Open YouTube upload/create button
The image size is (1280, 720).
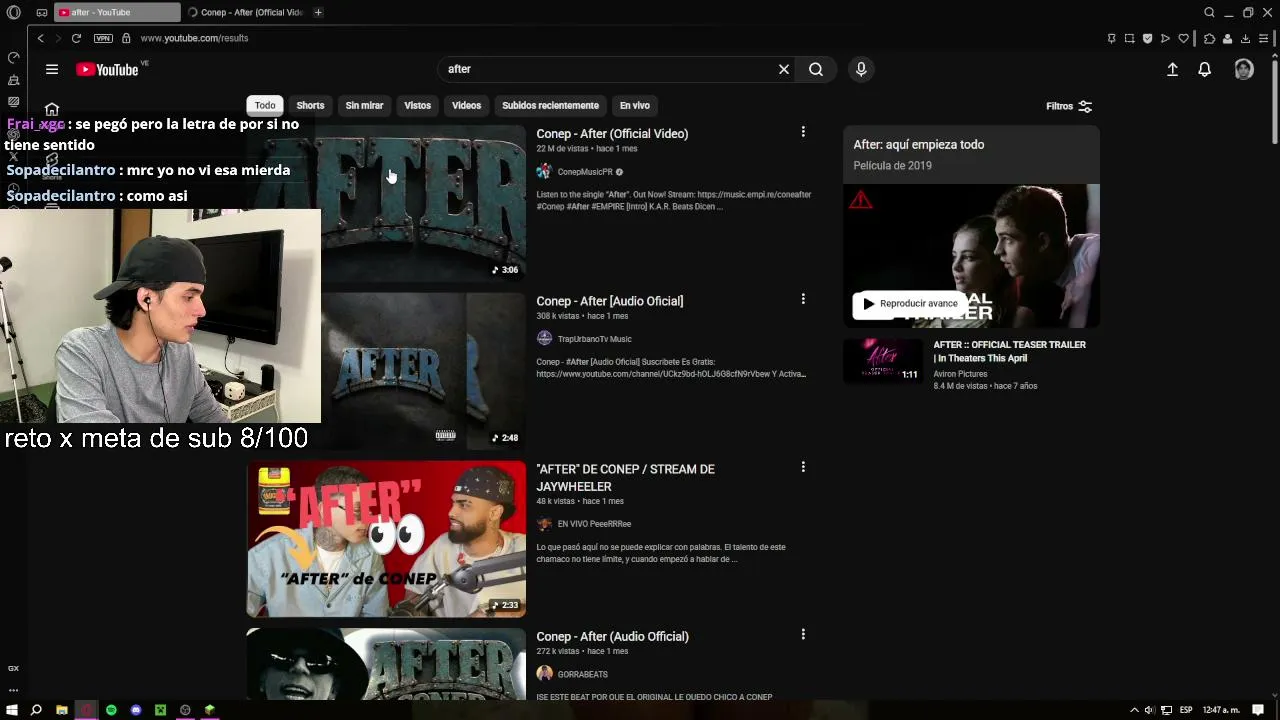[x=1172, y=69]
